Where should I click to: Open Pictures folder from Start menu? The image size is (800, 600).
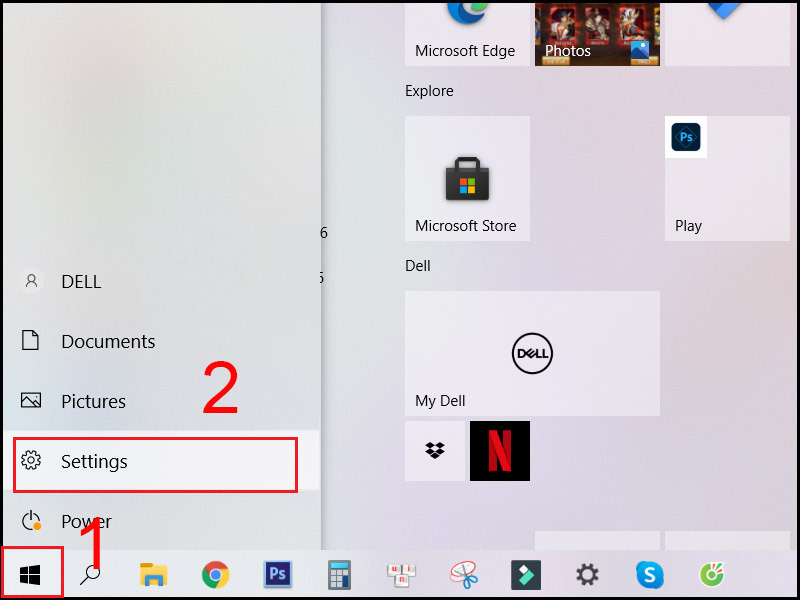click(93, 401)
